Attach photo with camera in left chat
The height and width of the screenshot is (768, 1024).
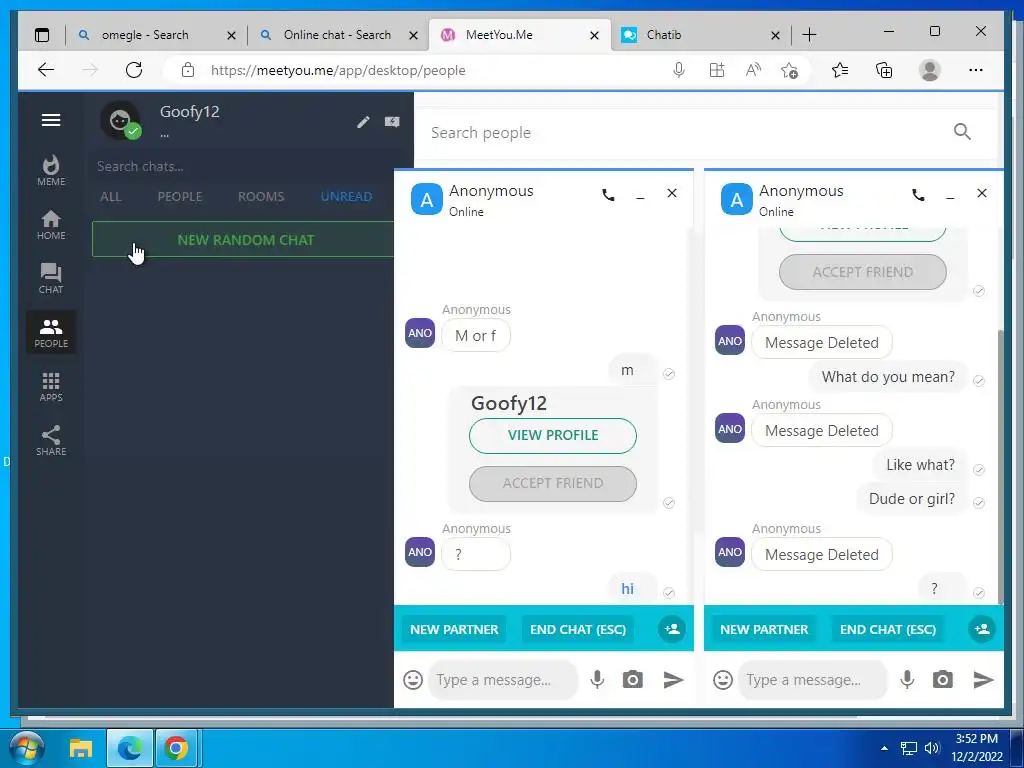point(632,680)
